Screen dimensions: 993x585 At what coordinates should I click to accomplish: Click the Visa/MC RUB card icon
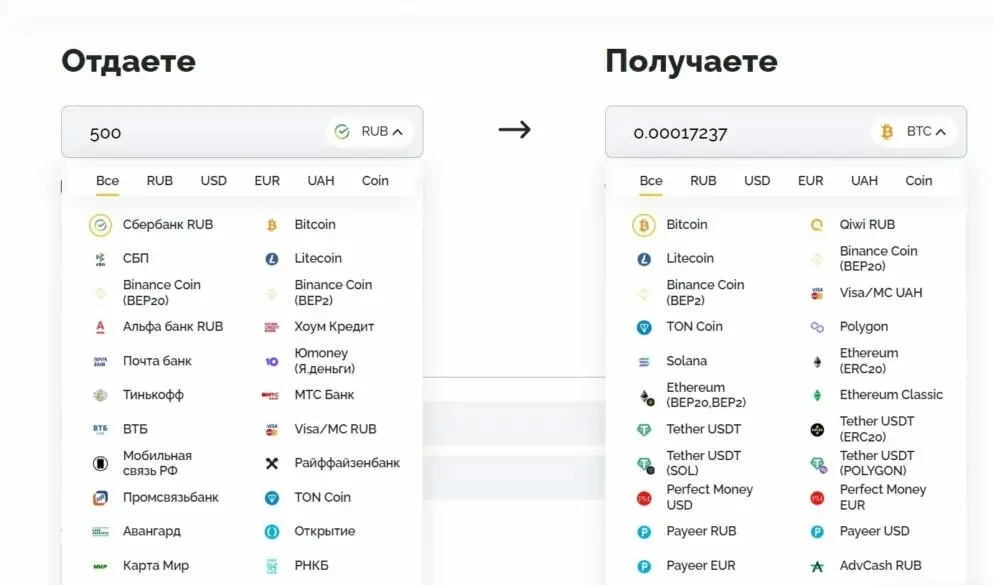point(272,429)
